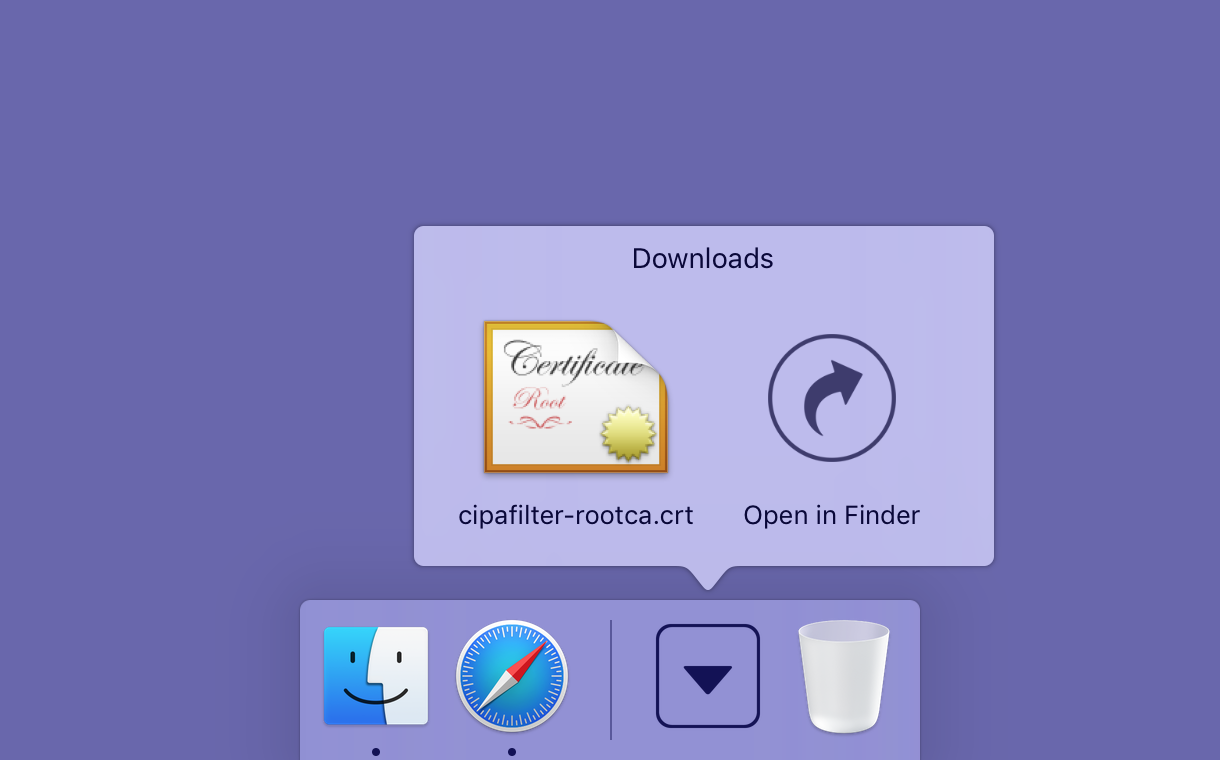Screen dimensions: 1220x760
Task: Click the cipafilter-rootca.crt file name label
Action: point(576,514)
